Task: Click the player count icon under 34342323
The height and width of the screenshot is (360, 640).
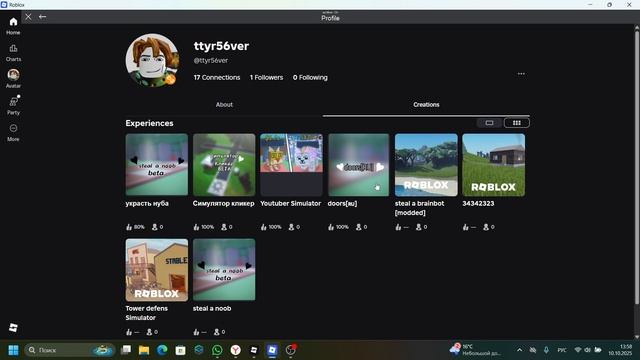Action: coord(486,227)
